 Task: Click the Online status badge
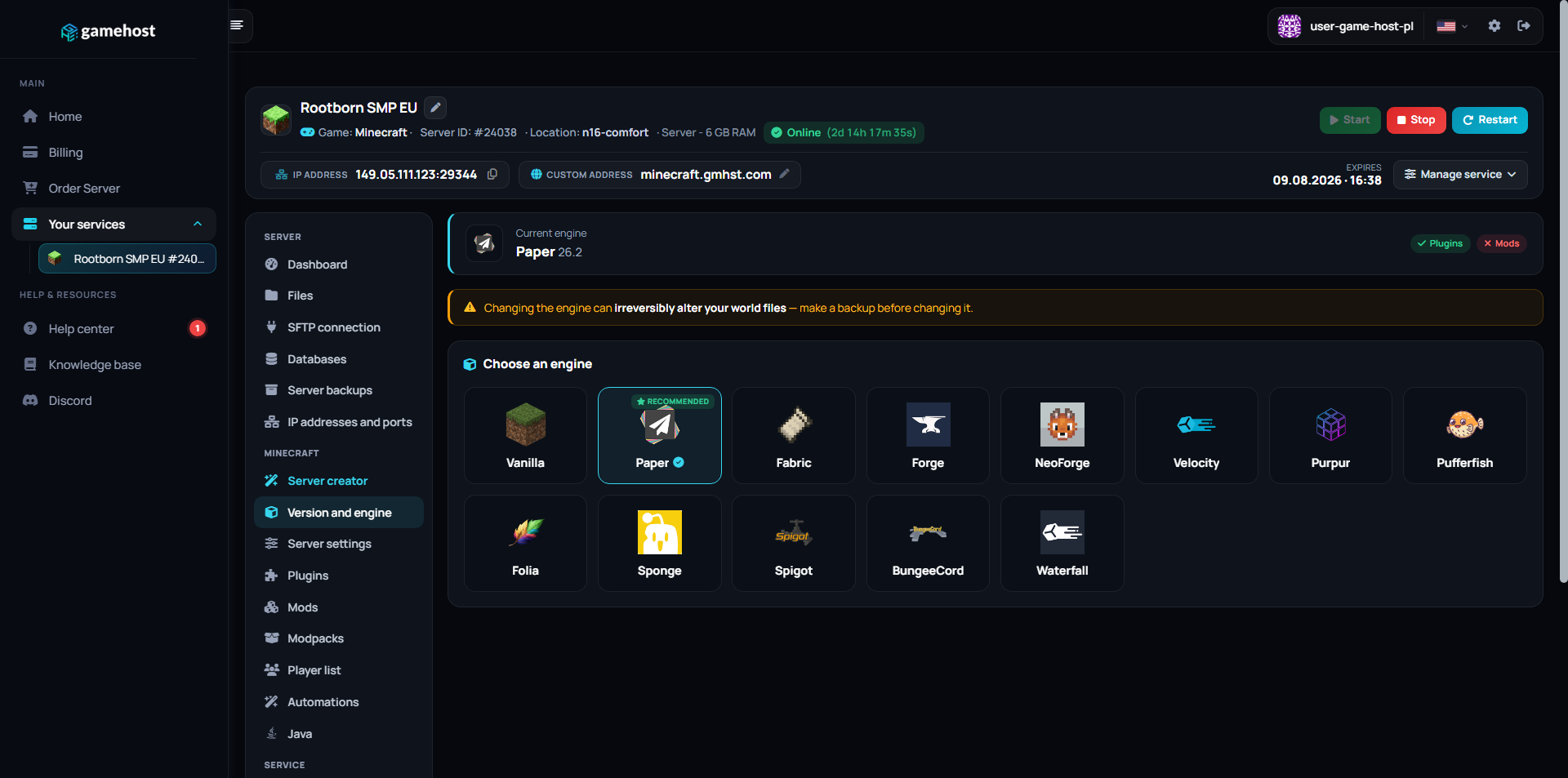tap(844, 132)
